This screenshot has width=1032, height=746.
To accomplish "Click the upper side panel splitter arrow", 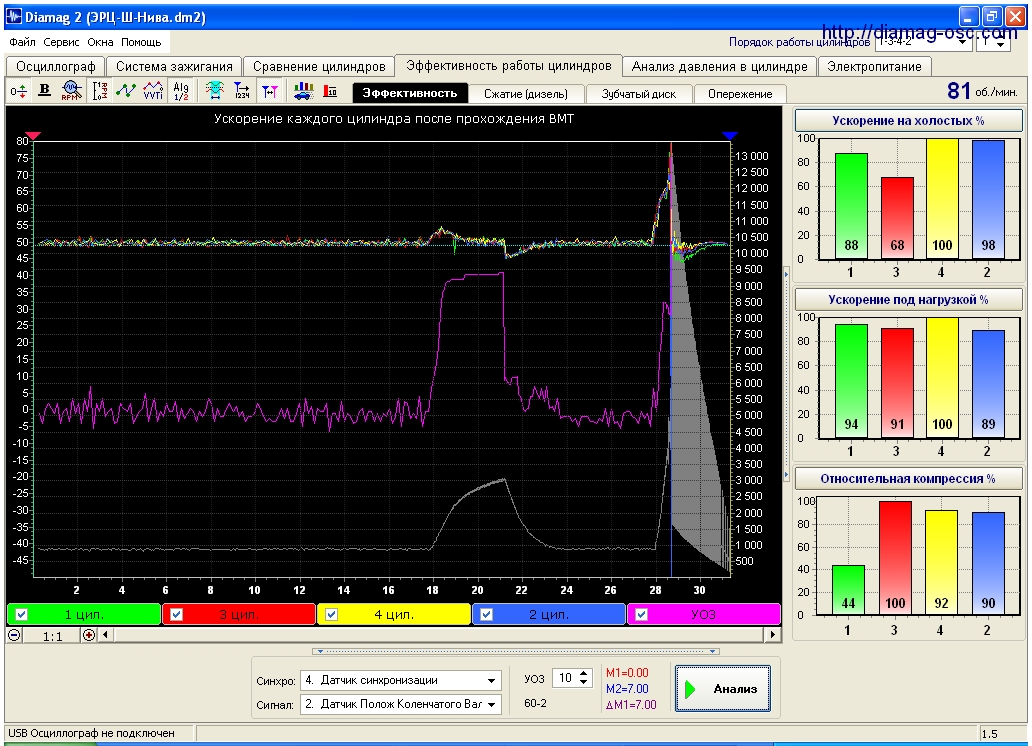I will 787,273.
